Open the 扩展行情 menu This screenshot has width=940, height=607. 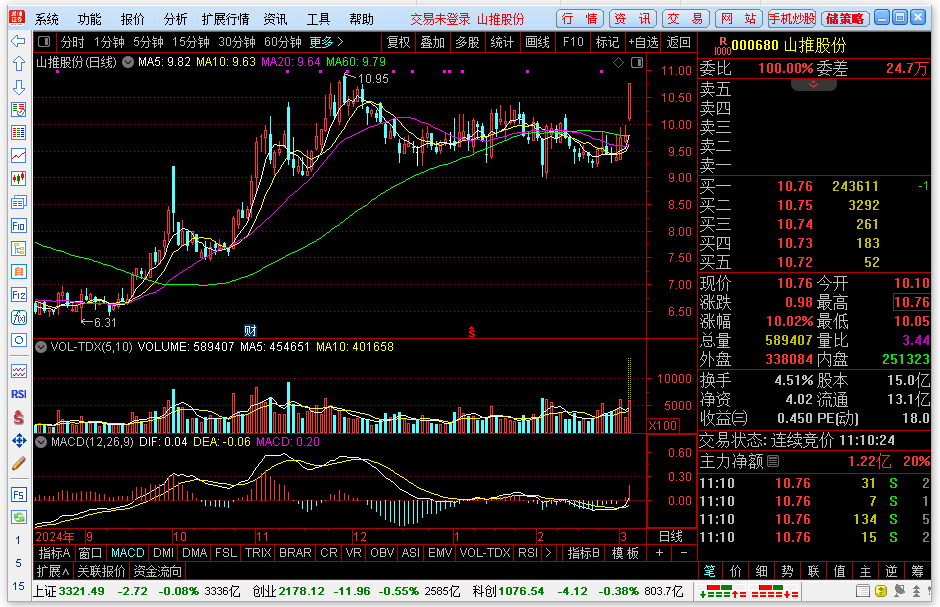(x=225, y=19)
